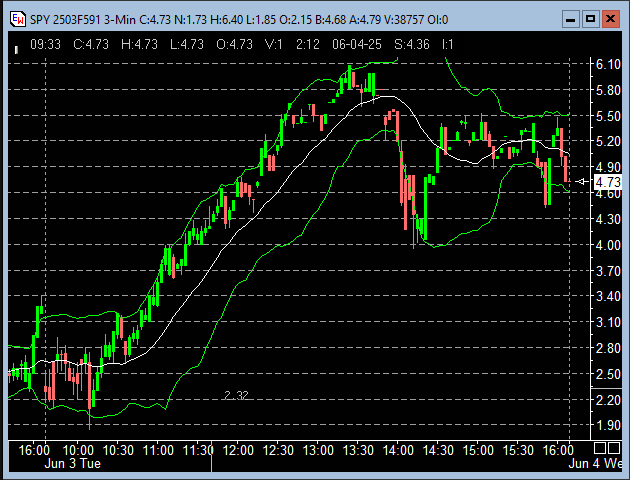This screenshot has height=480, width=630.
Task: Click the 15:30 time axis label
Action: (x=518, y=450)
